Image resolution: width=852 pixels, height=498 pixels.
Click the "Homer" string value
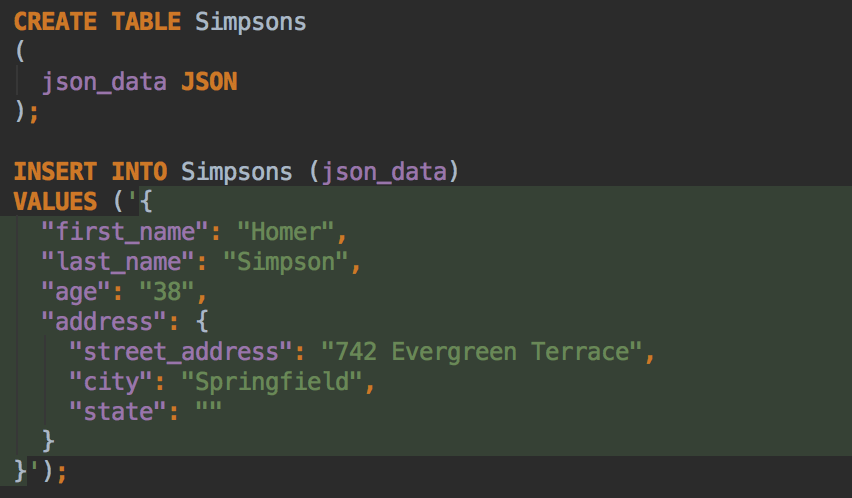point(285,231)
